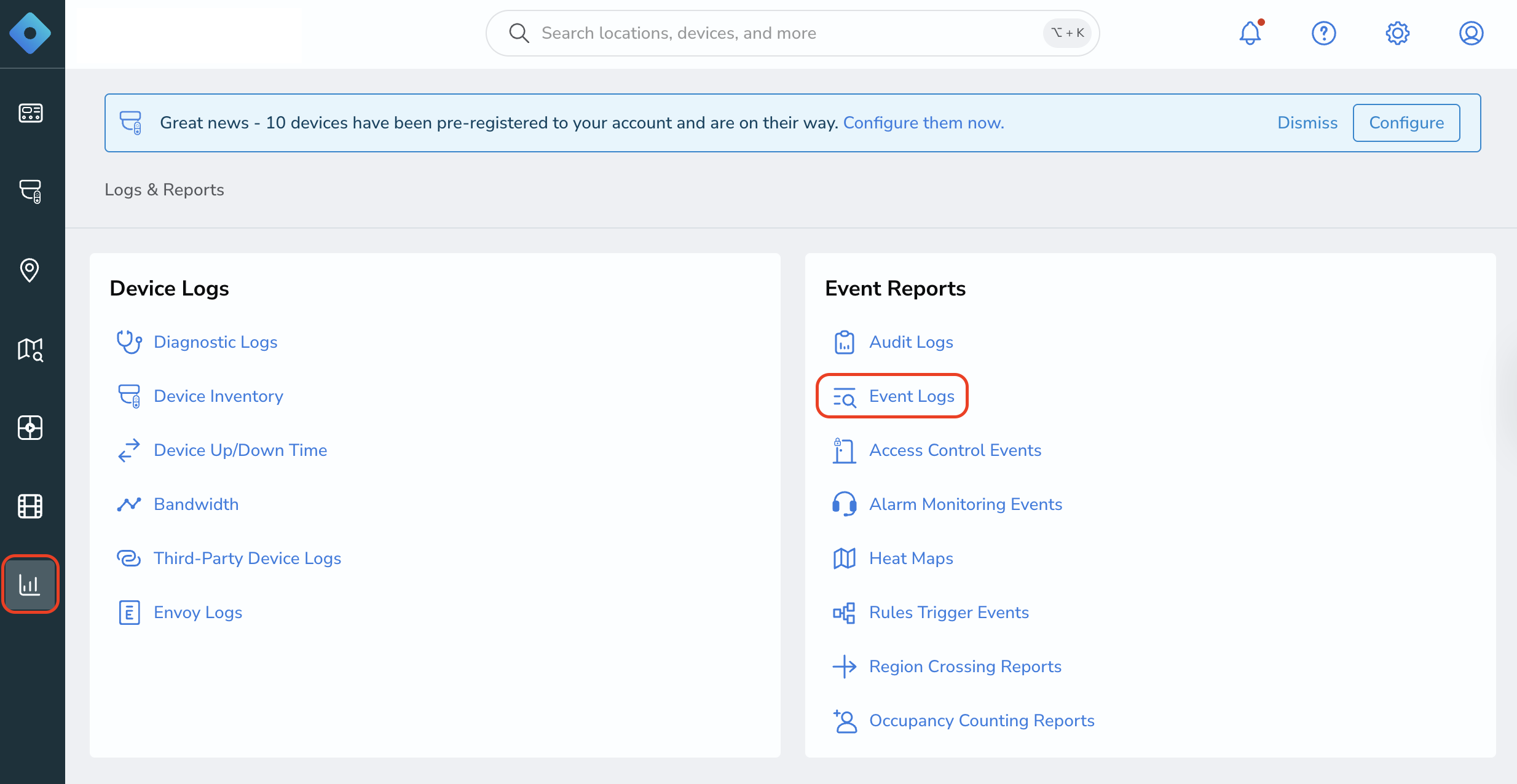Open Third-Party Device Logs
This screenshot has width=1517, height=784.
248,559
